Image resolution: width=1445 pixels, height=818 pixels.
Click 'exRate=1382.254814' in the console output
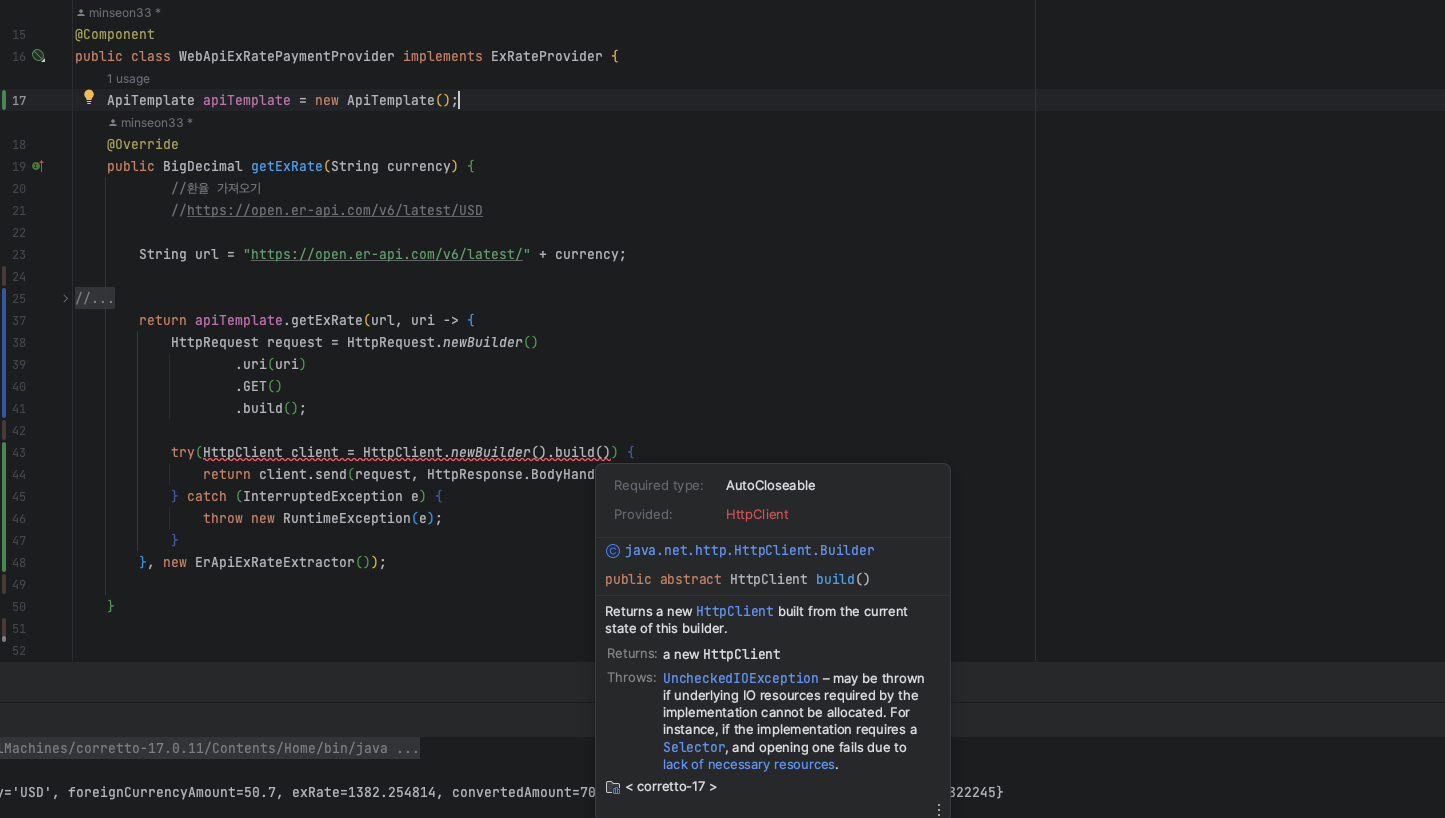pyautogui.click(x=364, y=793)
